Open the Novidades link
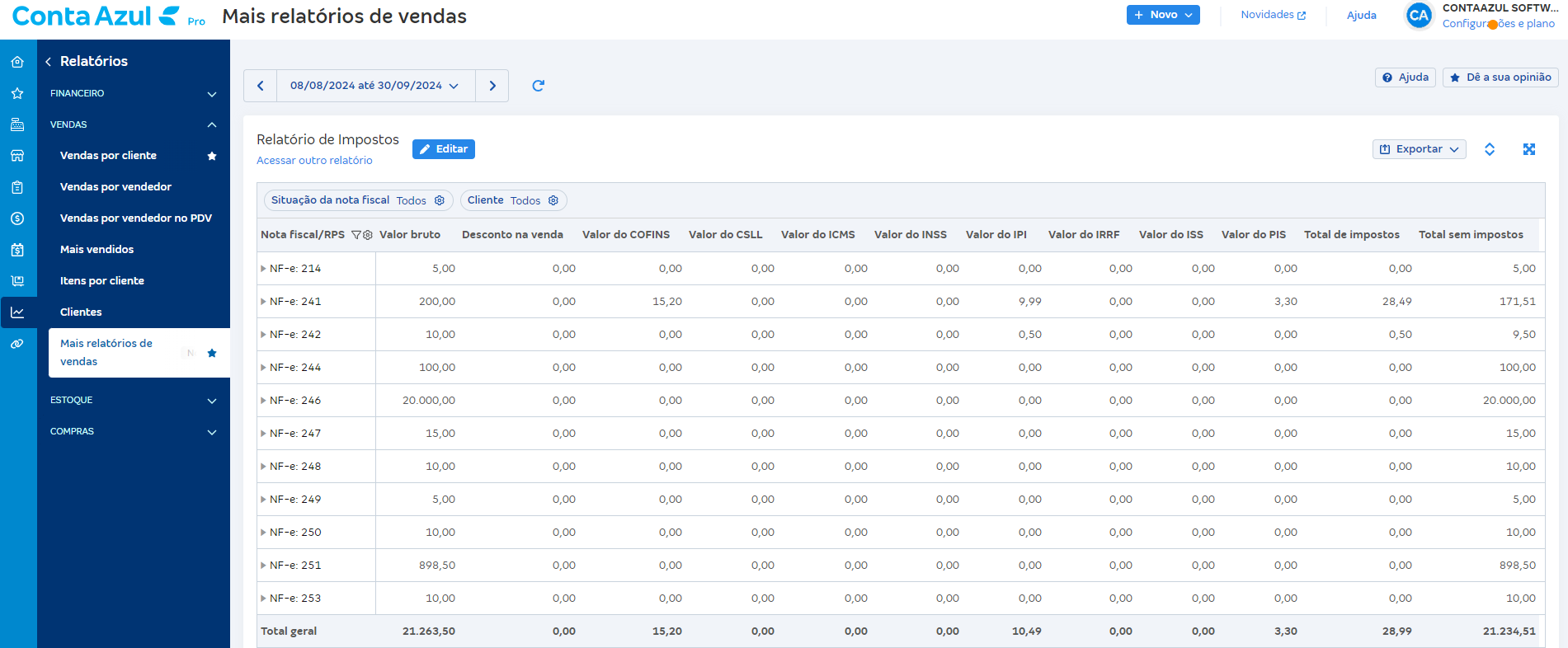The image size is (1568, 648). (x=1274, y=15)
